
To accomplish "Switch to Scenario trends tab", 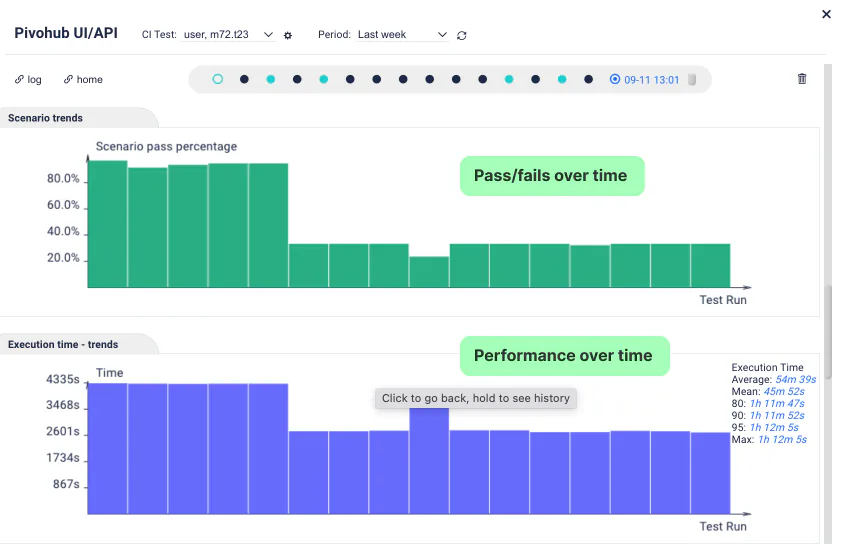I will (x=45, y=118).
